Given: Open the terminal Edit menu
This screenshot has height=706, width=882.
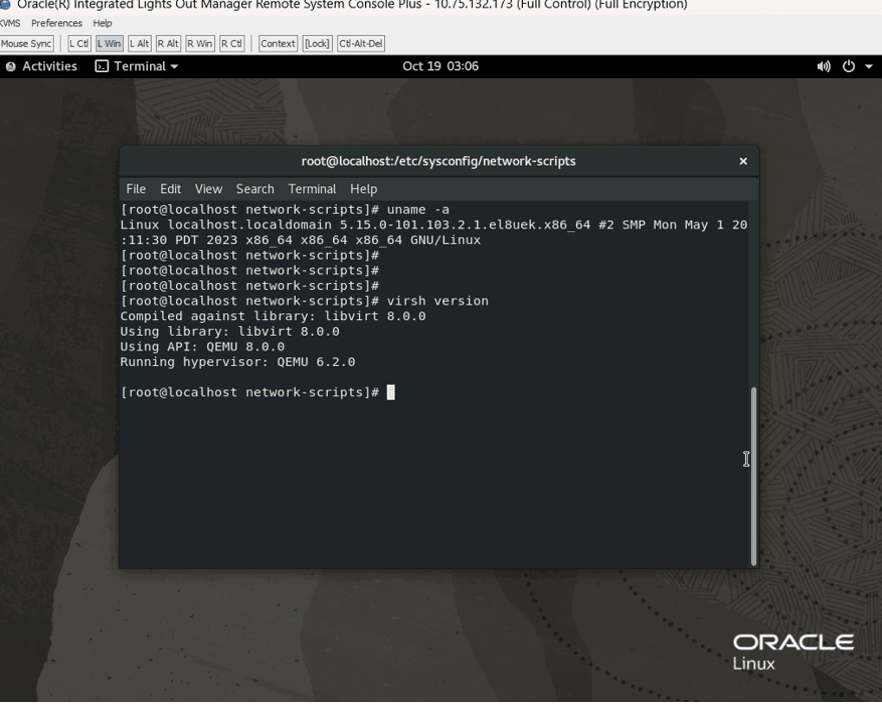Looking at the screenshot, I should click(x=170, y=189).
